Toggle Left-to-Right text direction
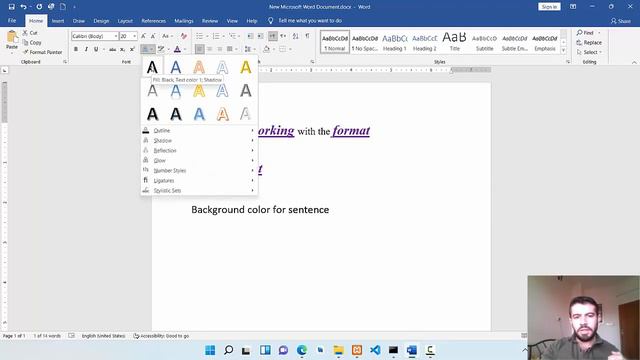640x360 pixels. click(x=273, y=36)
